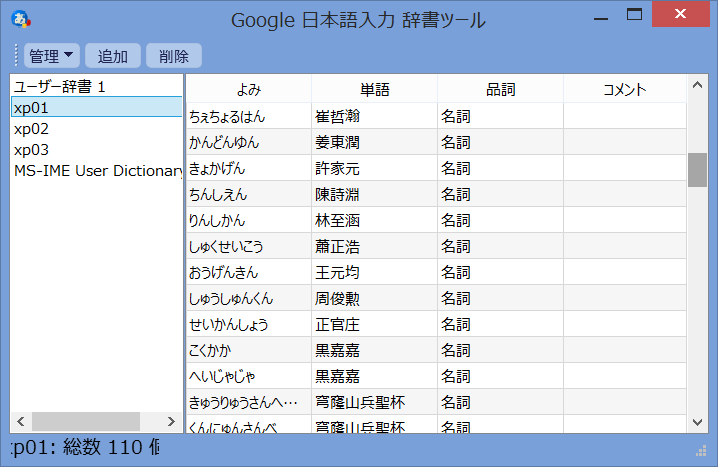718x467 pixels.
Task: Click the 削除 button
Action: [x=174, y=56]
